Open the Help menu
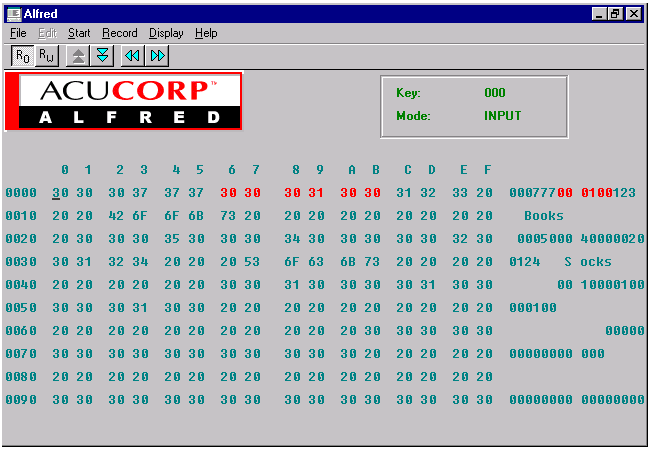This screenshot has height=453, width=650. 206,33
